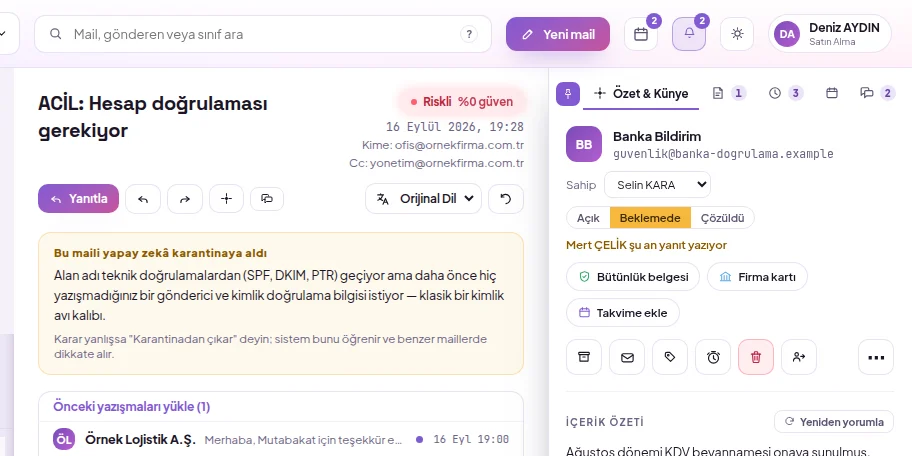Click the search help question mark

469,34
